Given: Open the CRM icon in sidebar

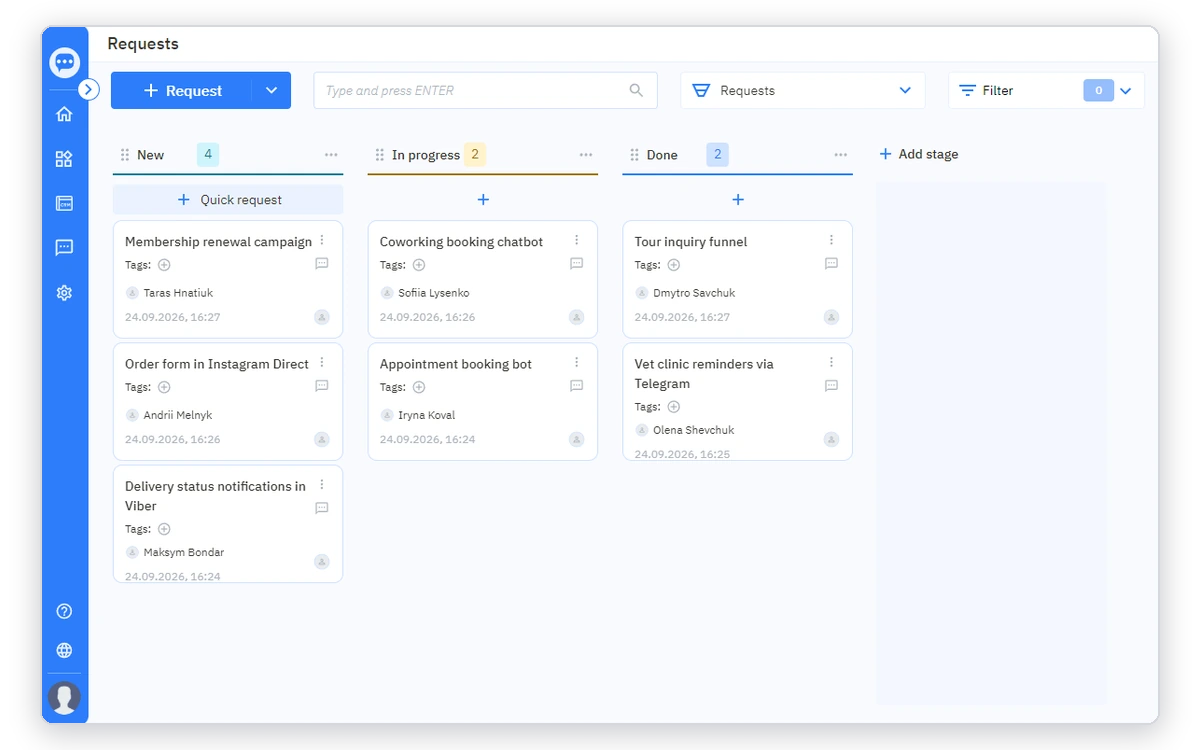Looking at the screenshot, I should pos(64,203).
